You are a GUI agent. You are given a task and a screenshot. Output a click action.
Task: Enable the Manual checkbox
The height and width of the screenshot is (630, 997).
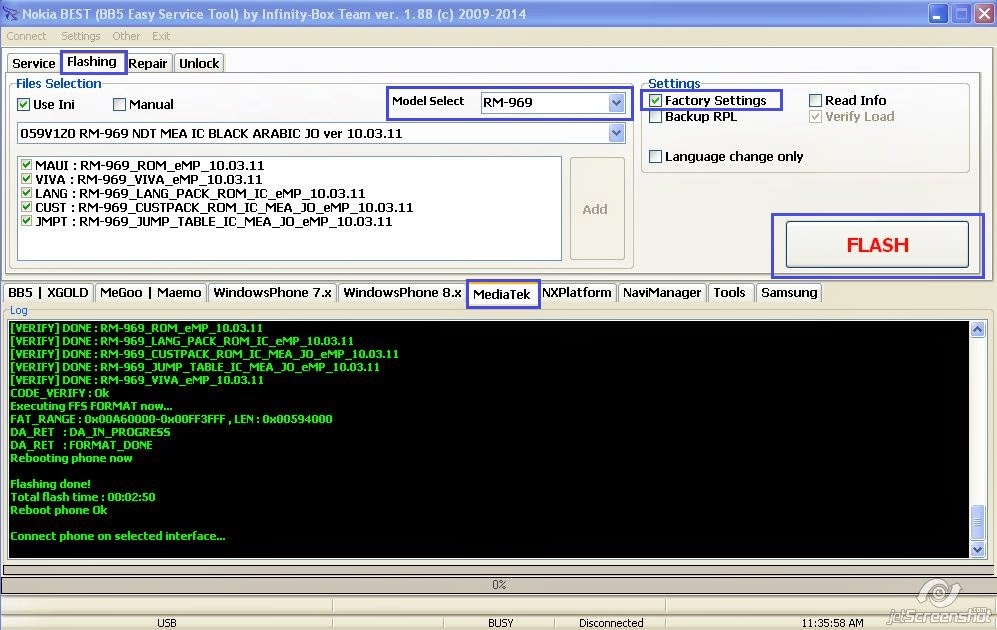(x=119, y=104)
